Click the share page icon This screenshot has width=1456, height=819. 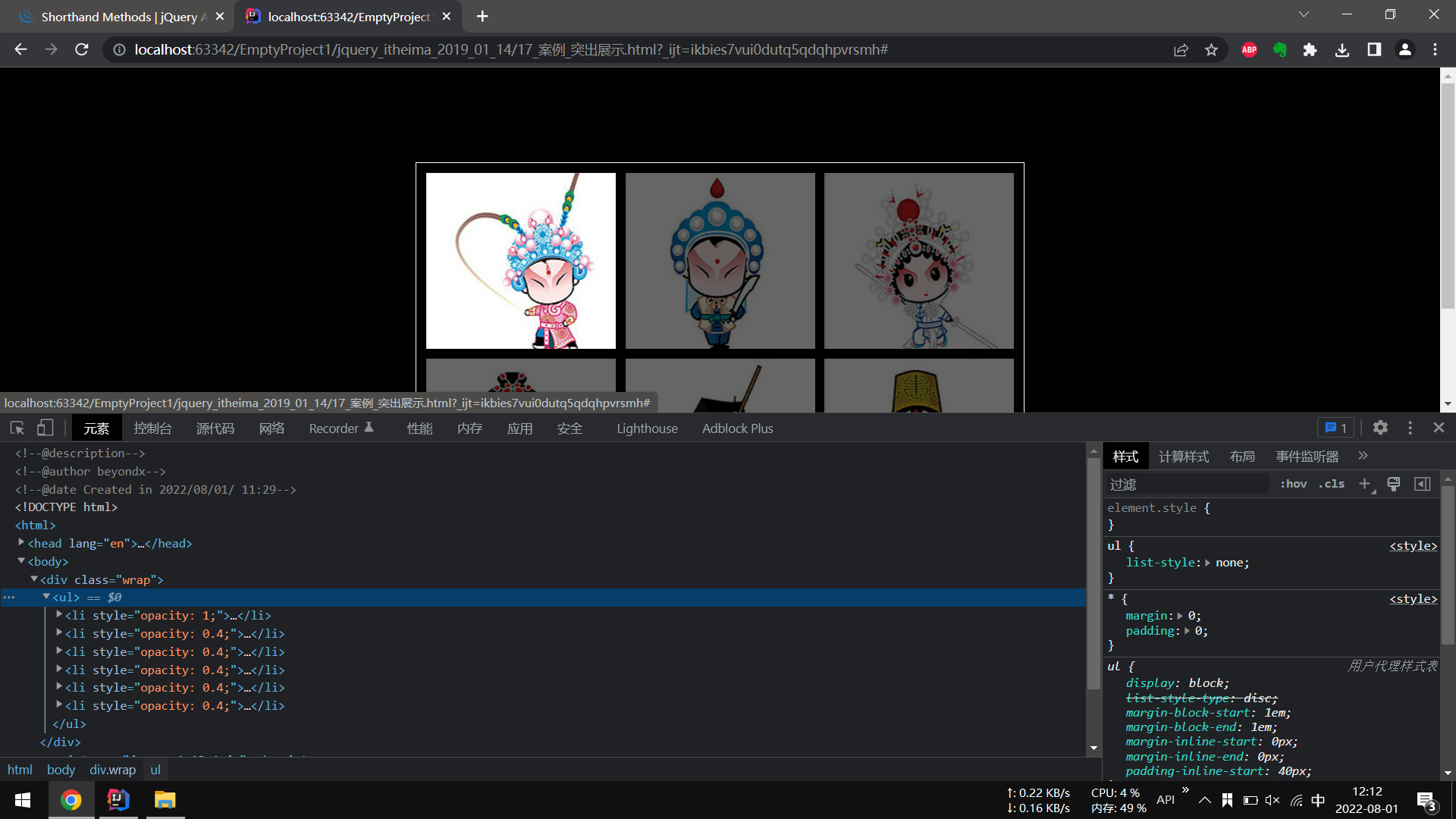pyautogui.click(x=1181, y=50)
